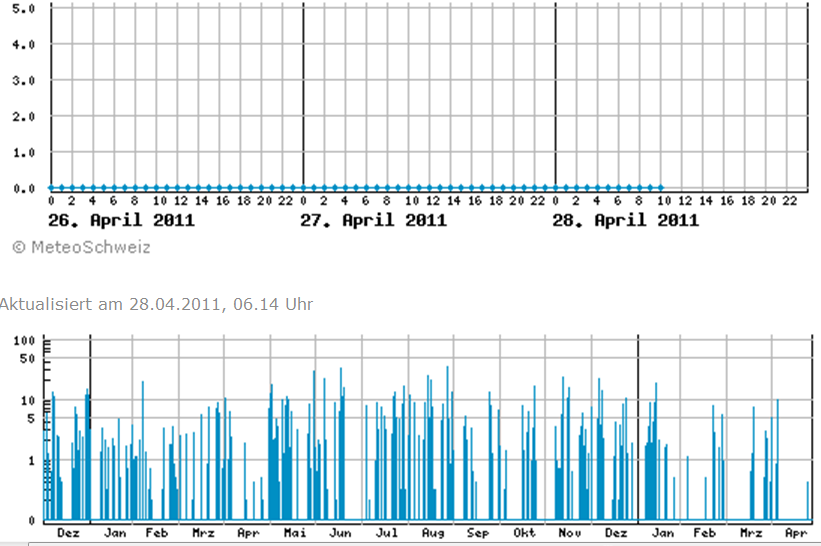This screenshot has height=546, width=821.
Task: Click the first data point on 26. April
Action: [x=51, y=188]
